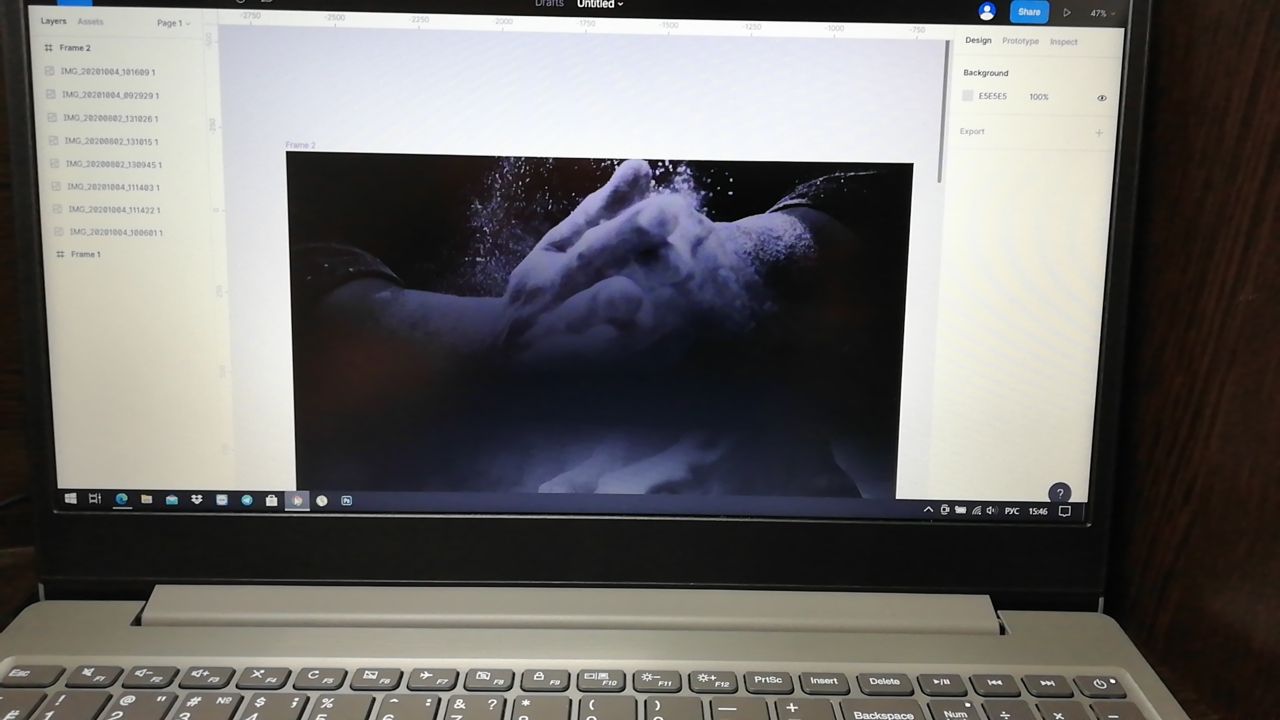Open the Untitled file name dropdown
The width and height of the screenshot is (1280, 720).
pos(600,4)
